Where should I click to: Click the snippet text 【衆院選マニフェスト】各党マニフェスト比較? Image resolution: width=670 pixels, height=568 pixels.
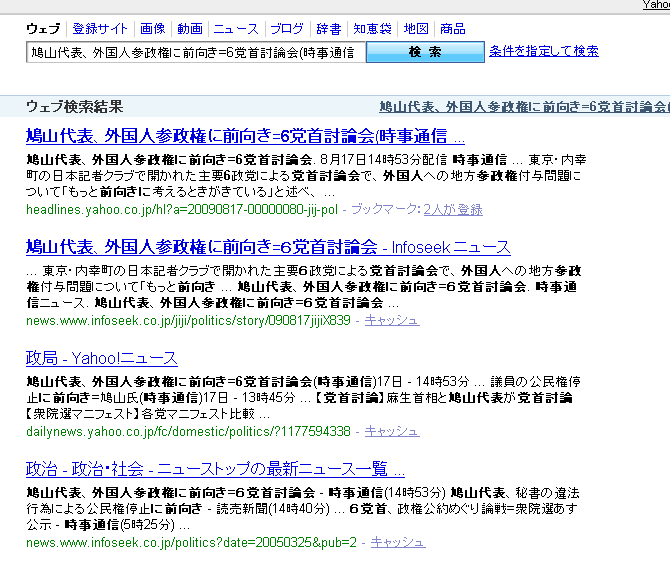coord(140,414)
